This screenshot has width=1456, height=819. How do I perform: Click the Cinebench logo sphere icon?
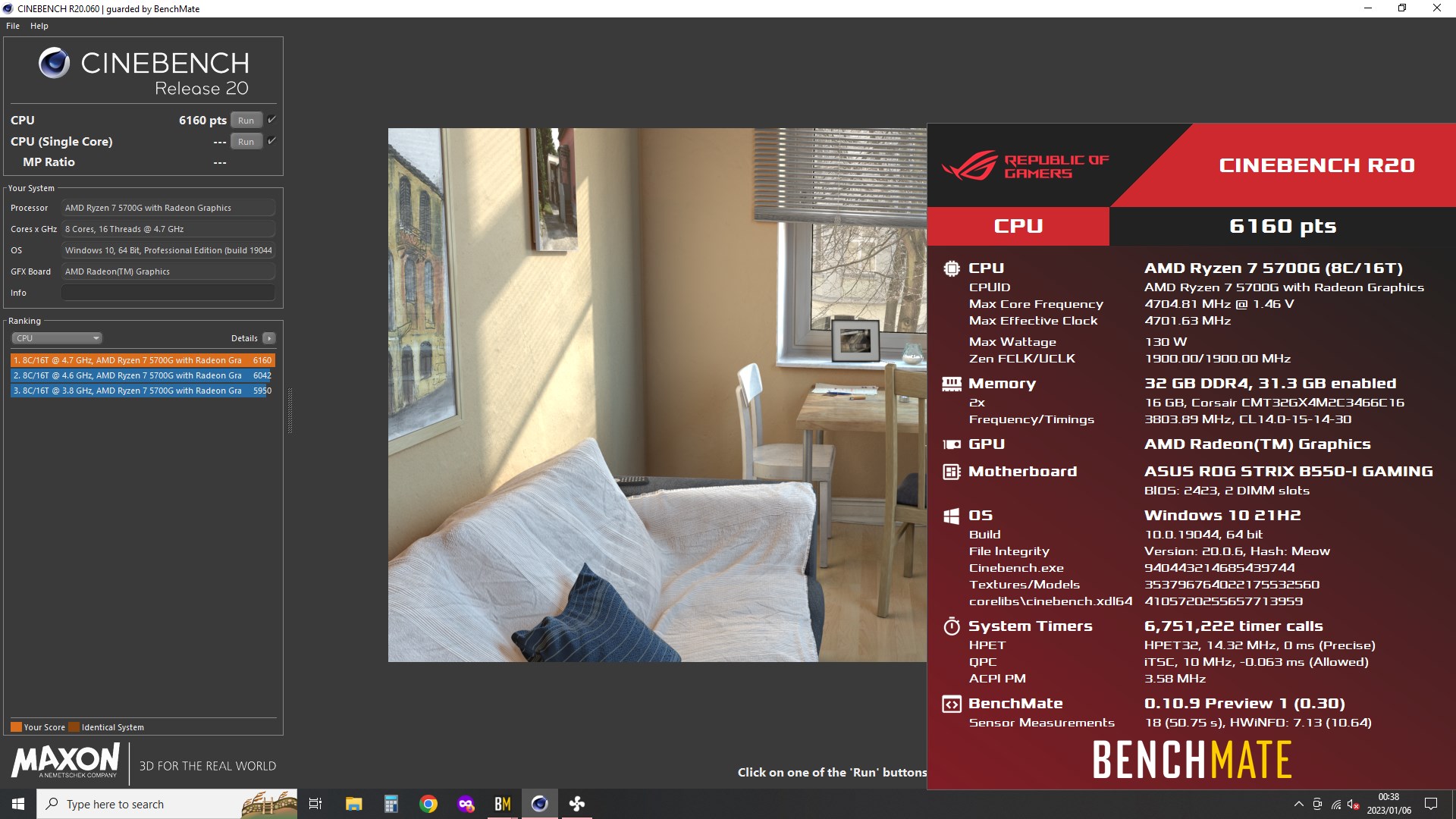55,63
